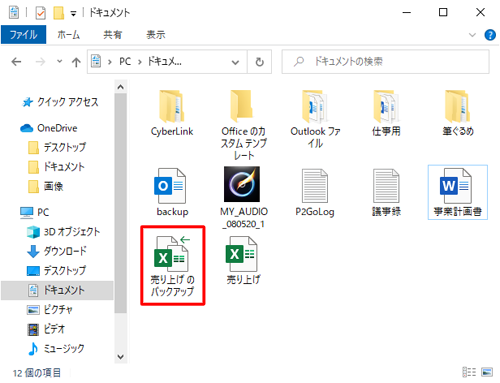Open the CyberLink folder
Viewport: 500px width, 383px height.
click(172, 113)
